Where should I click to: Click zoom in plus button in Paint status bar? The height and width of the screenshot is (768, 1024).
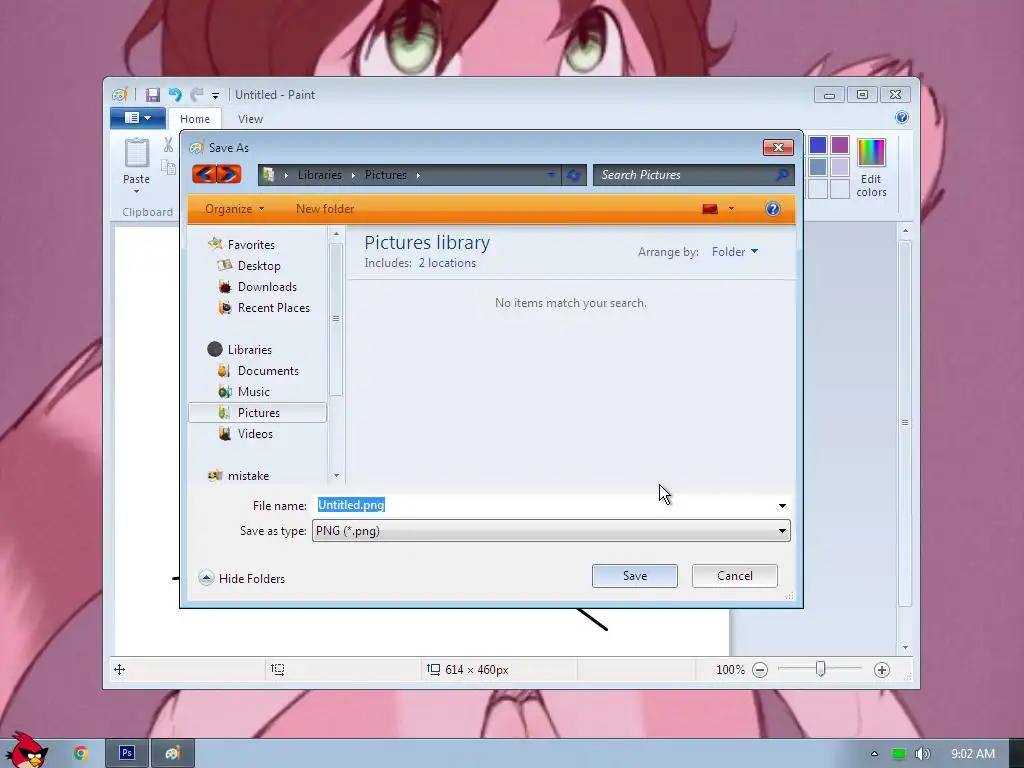[882, 670]
